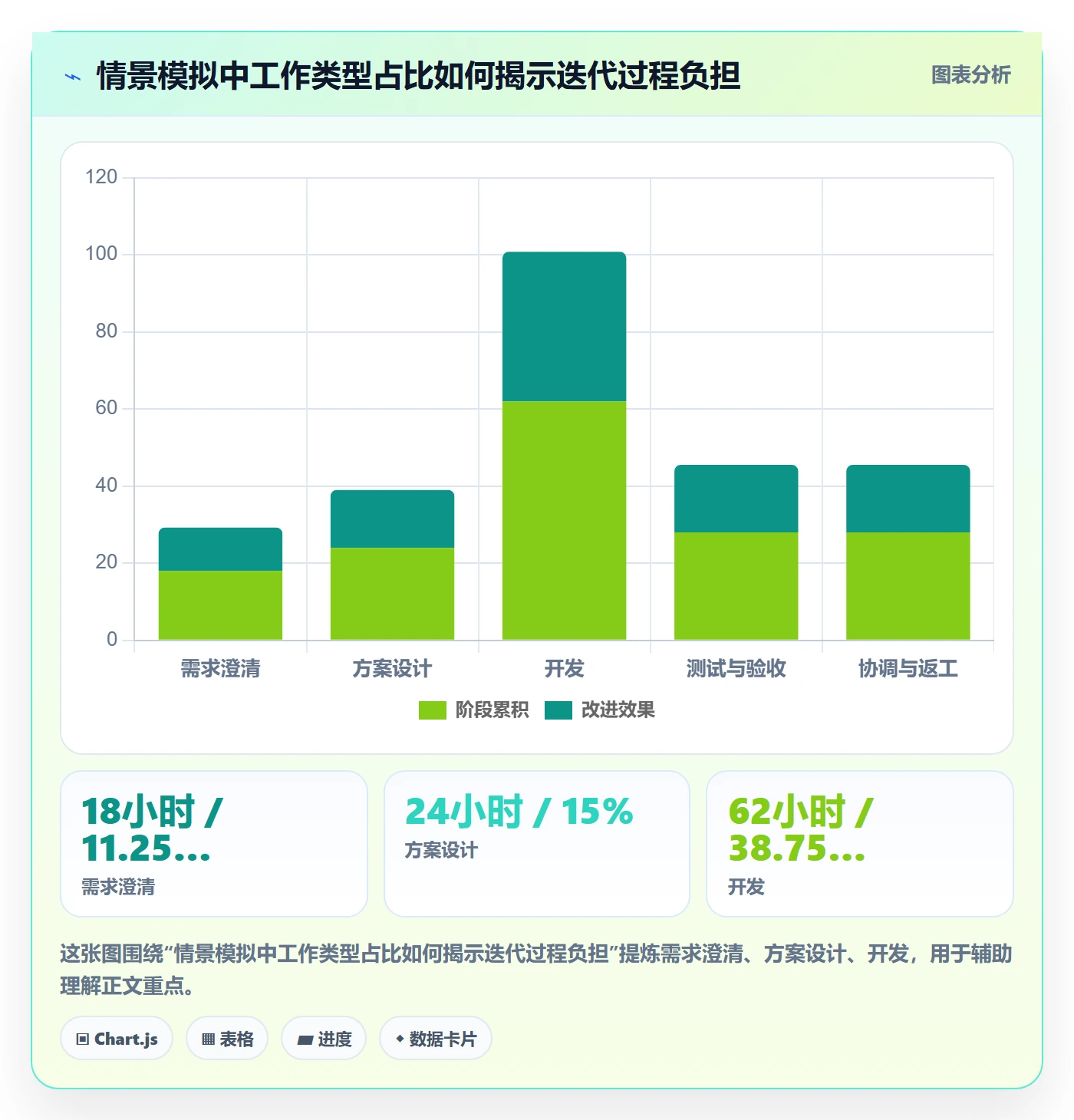This screenshot has height=1120, width=1074.
Task: Click the y-axis value 60
Action: pyautogui.click(x=107, y=408)
